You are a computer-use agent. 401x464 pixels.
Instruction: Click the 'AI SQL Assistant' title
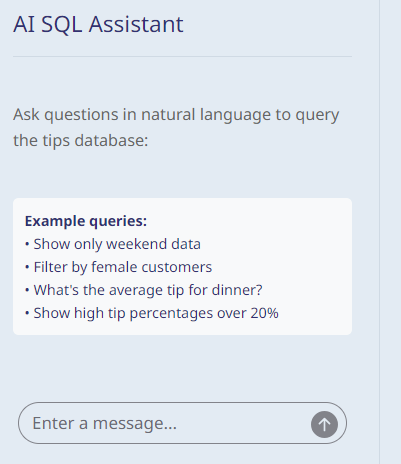[98, 24]
